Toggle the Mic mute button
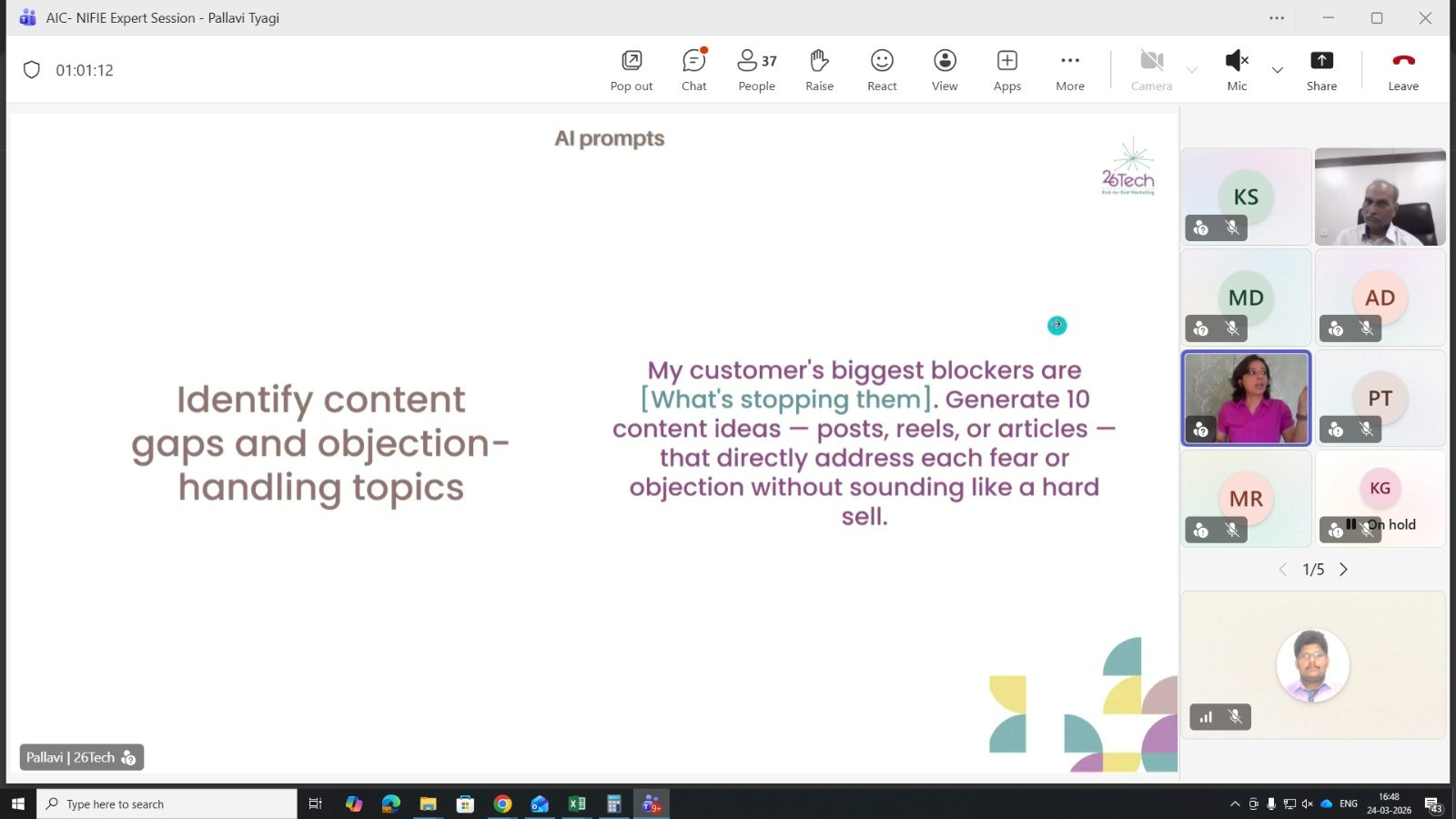 1237,70
